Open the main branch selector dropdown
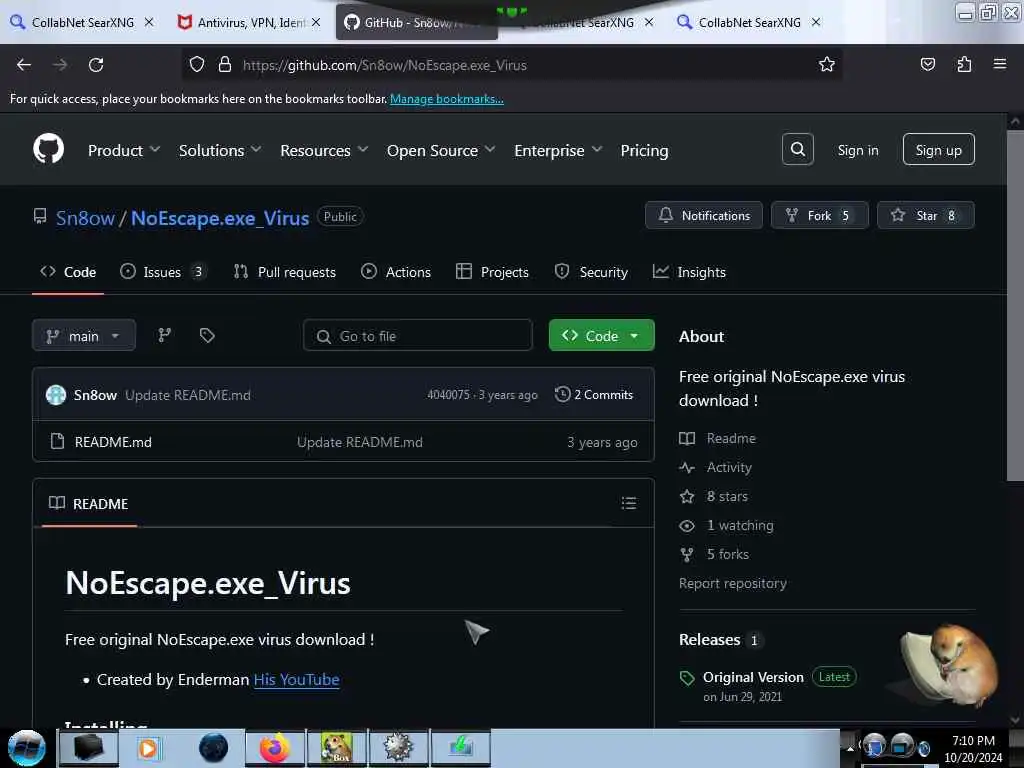 click(x=84, y=336)
